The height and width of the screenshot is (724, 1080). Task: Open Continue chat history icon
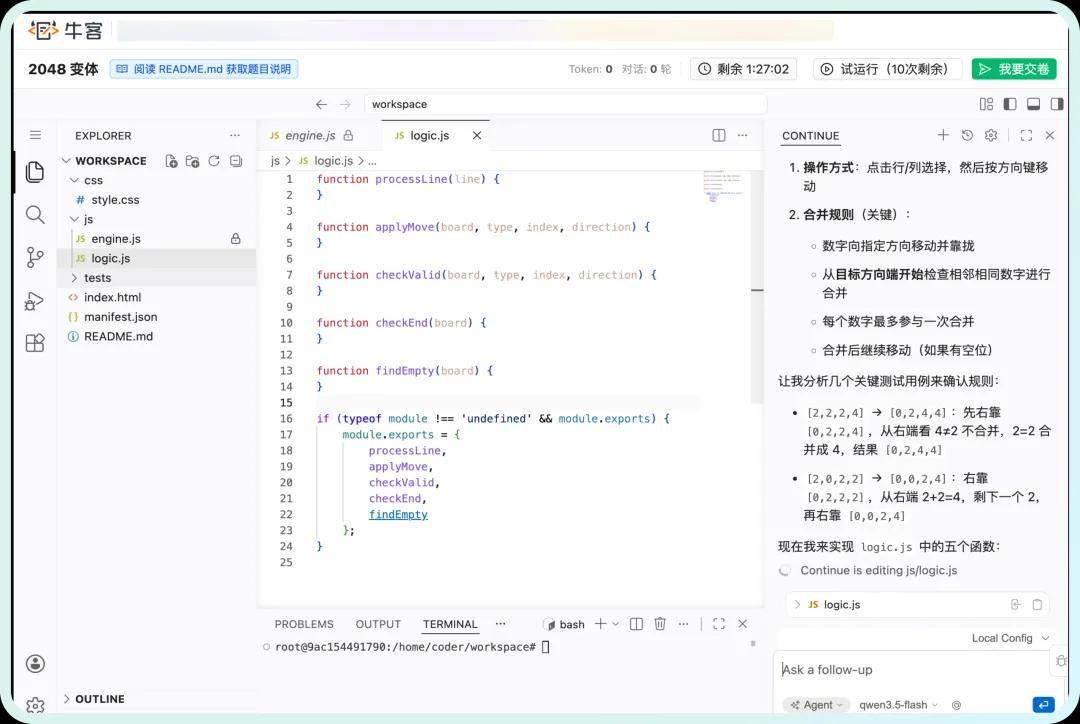coord(966,135)
